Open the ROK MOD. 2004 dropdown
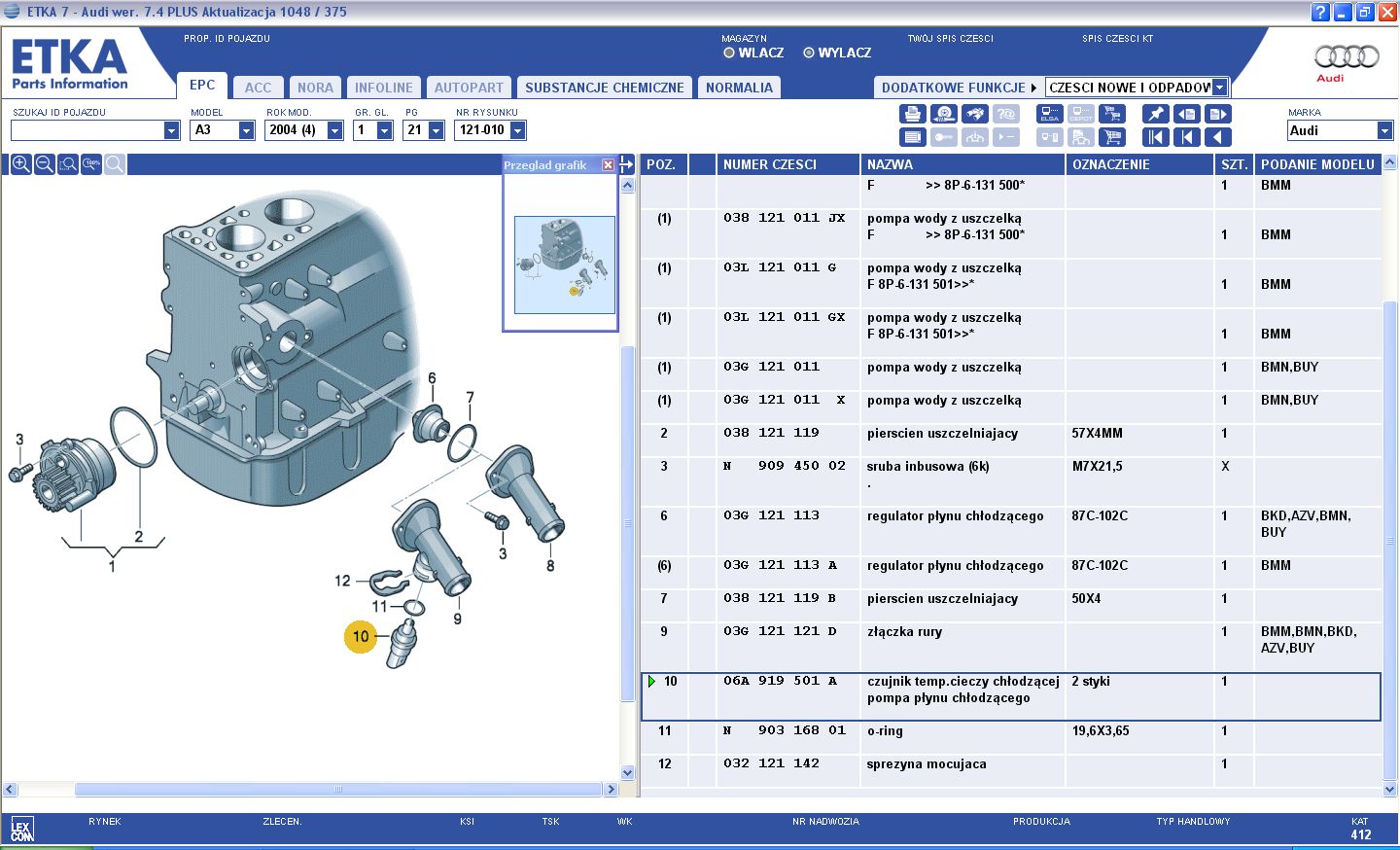Screen dimensions: 1400x850 [335, 130]
